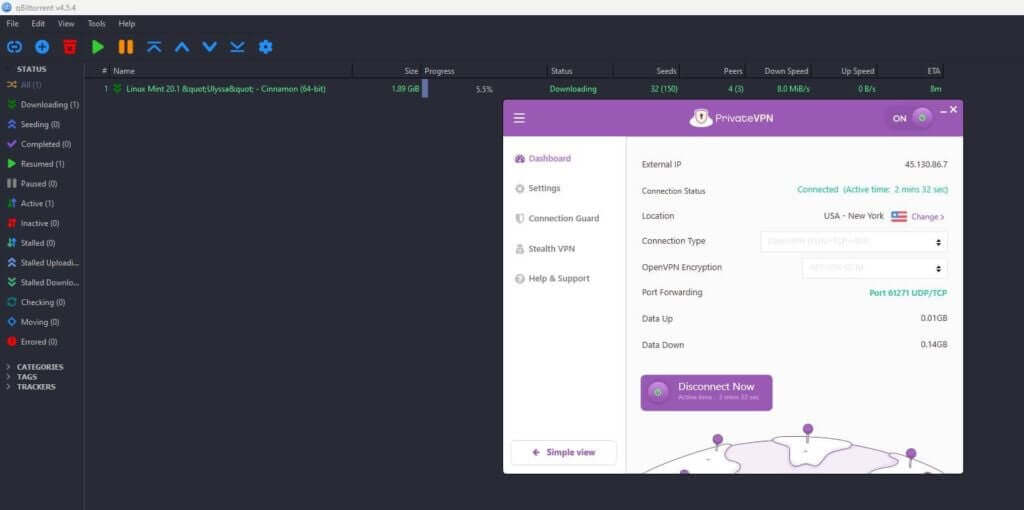1024x510 pixels.
Task: Toggle the PrivateVPN ON switch
Action: tap(911, 118)
